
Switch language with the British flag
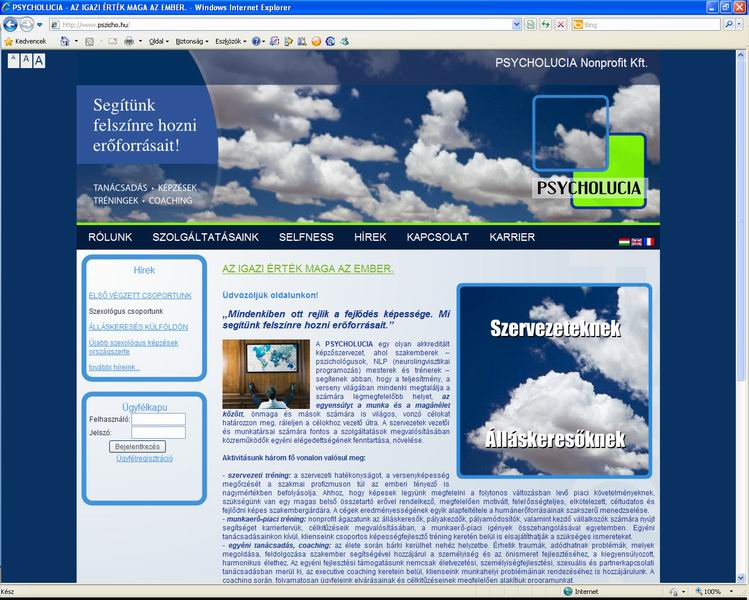pyautogui.click(x=636, y=242)
